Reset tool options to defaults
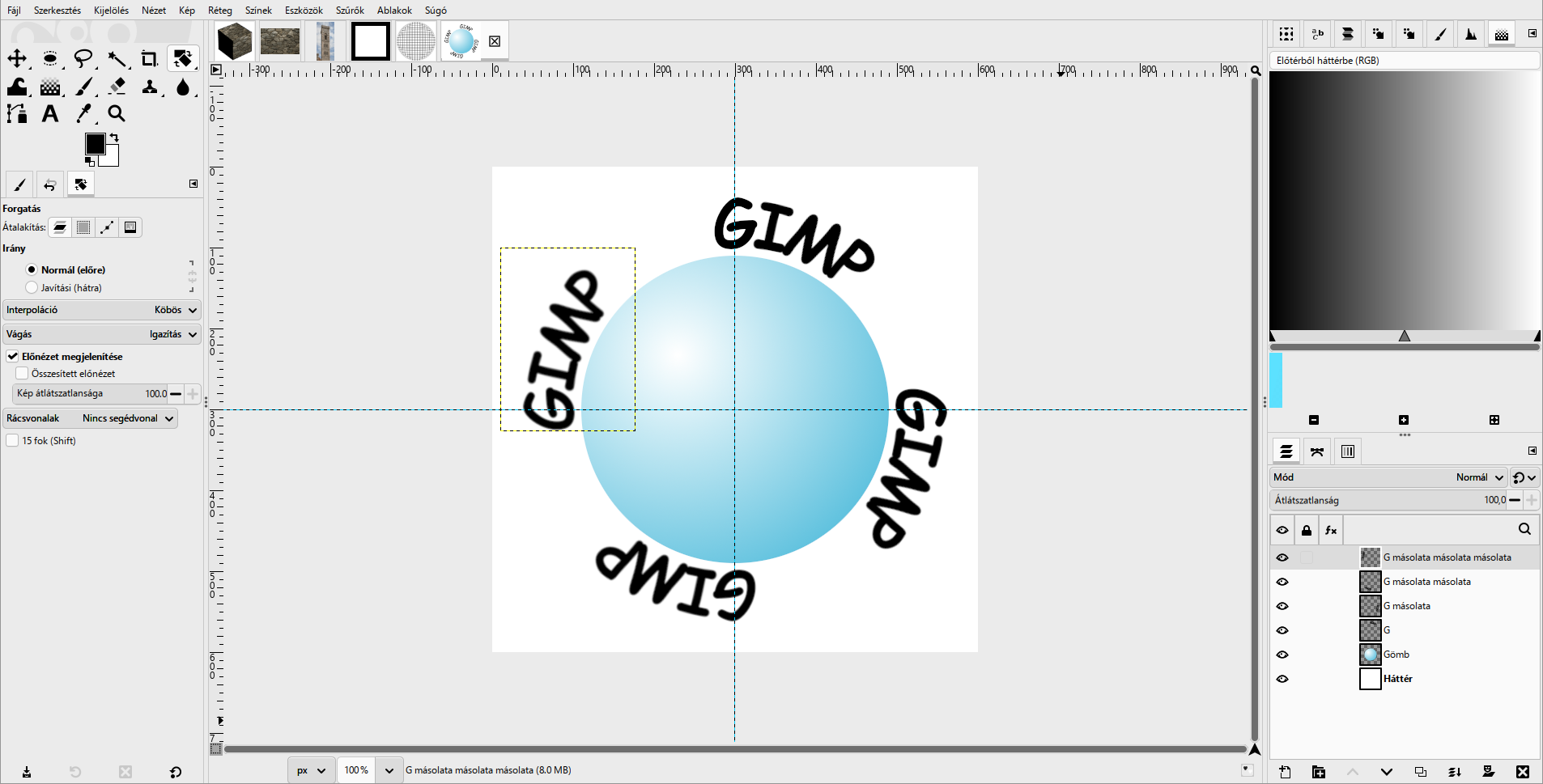1543x784 pixels. tap(176, 772)
